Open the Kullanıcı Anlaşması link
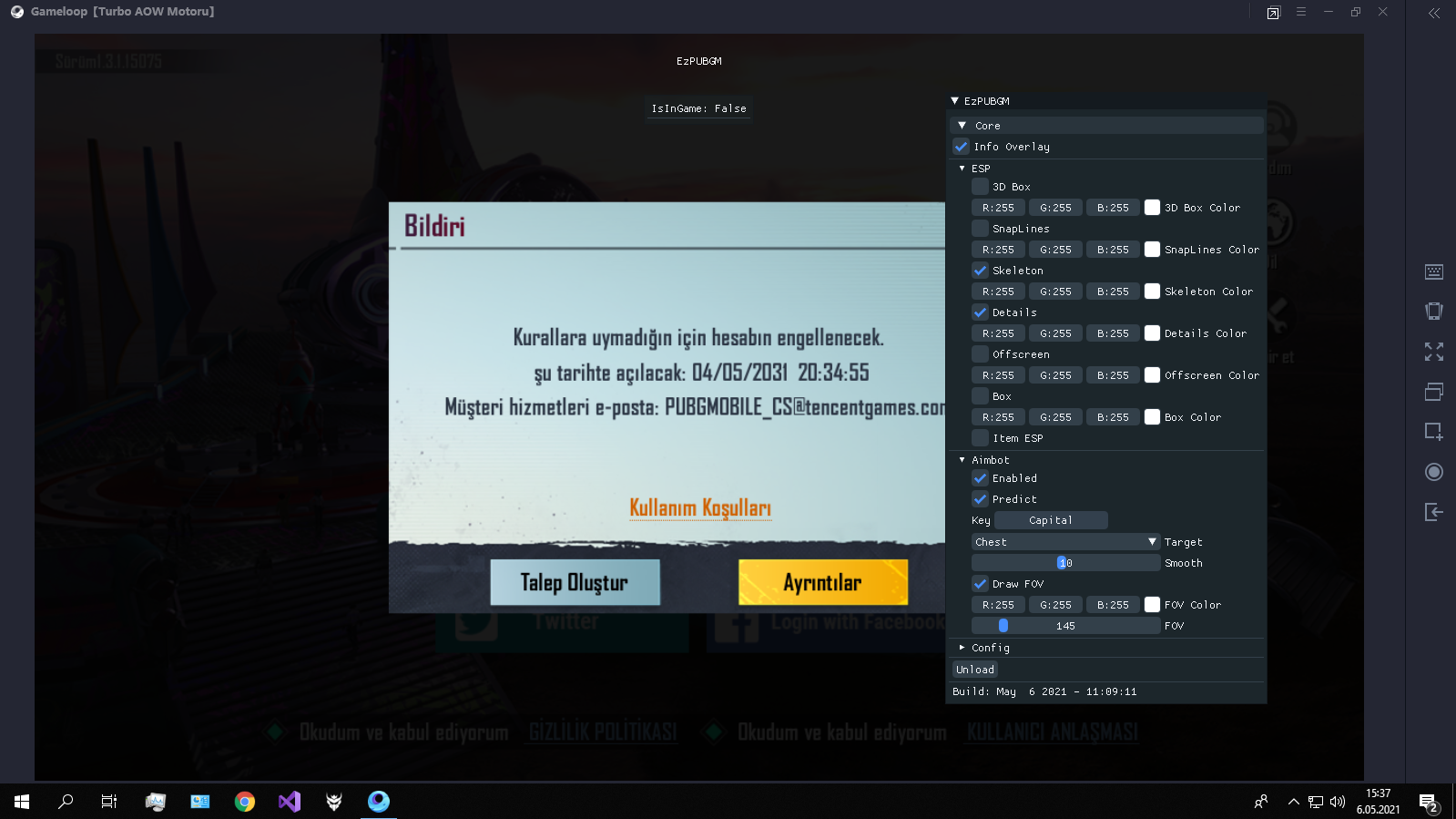Screen dimensions: 1456x819 coord(1053,732)
